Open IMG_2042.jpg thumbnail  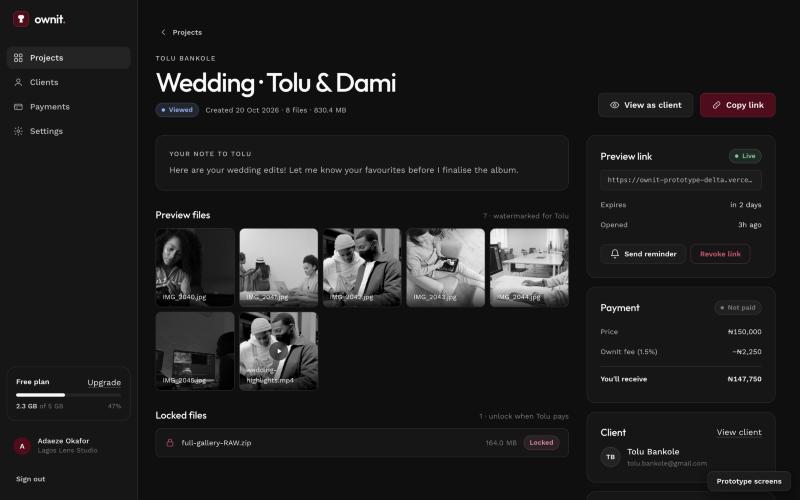[362, 267]
